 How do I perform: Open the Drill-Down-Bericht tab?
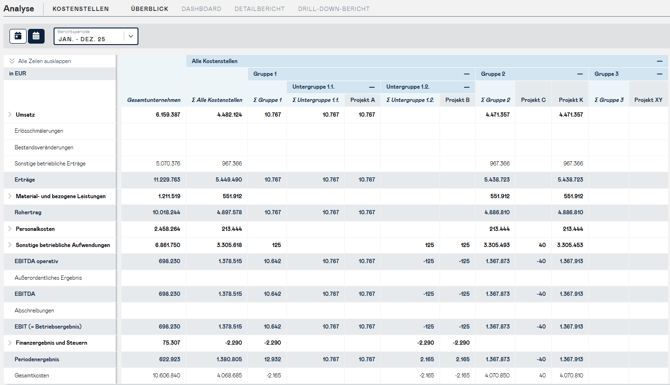pos(334,9)
